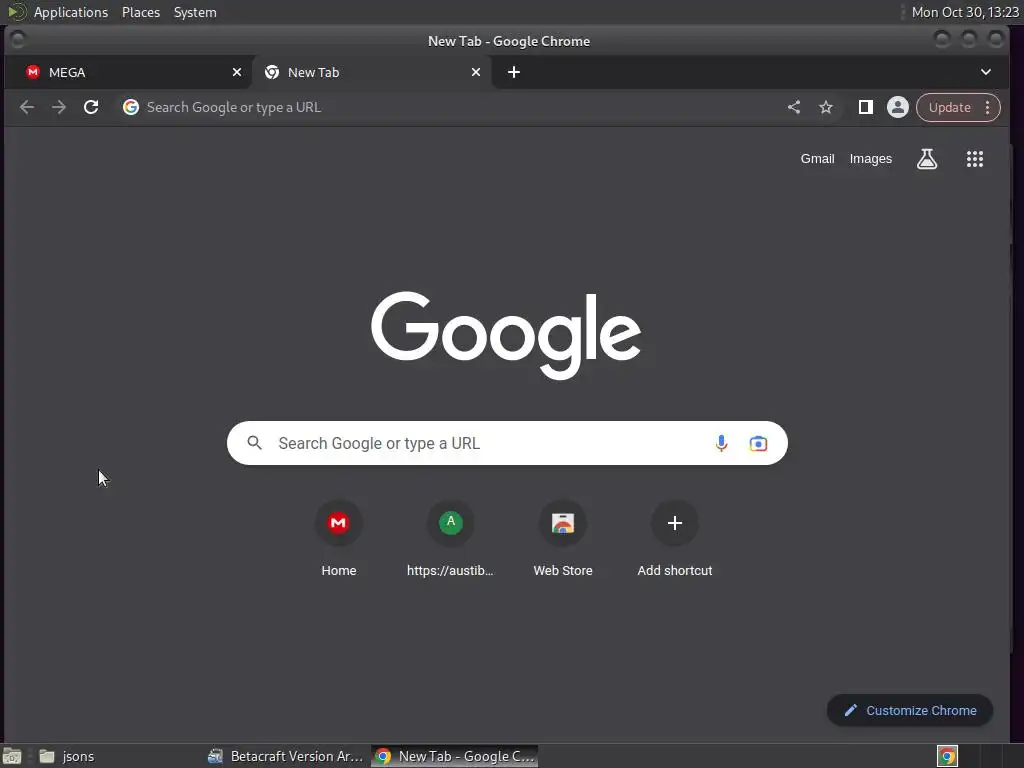Switch to Betacraft Version Archive window
1024x768 pixels.
pos(285,756)
